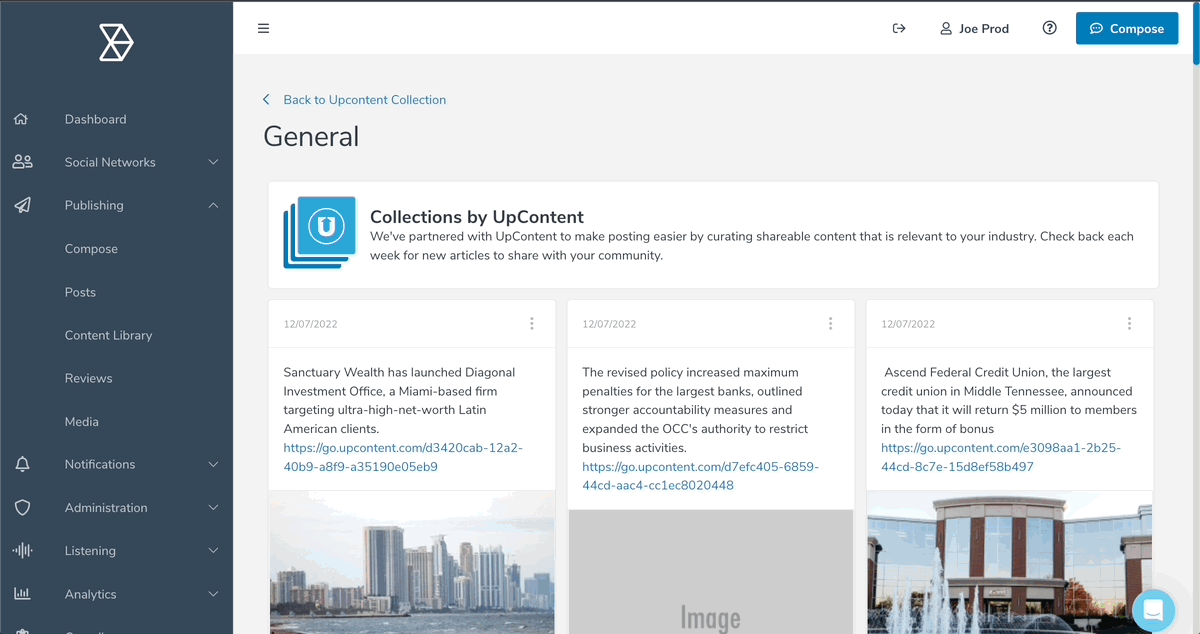
Task: Expand the Administration chevron
Action: tap(214, 508)
